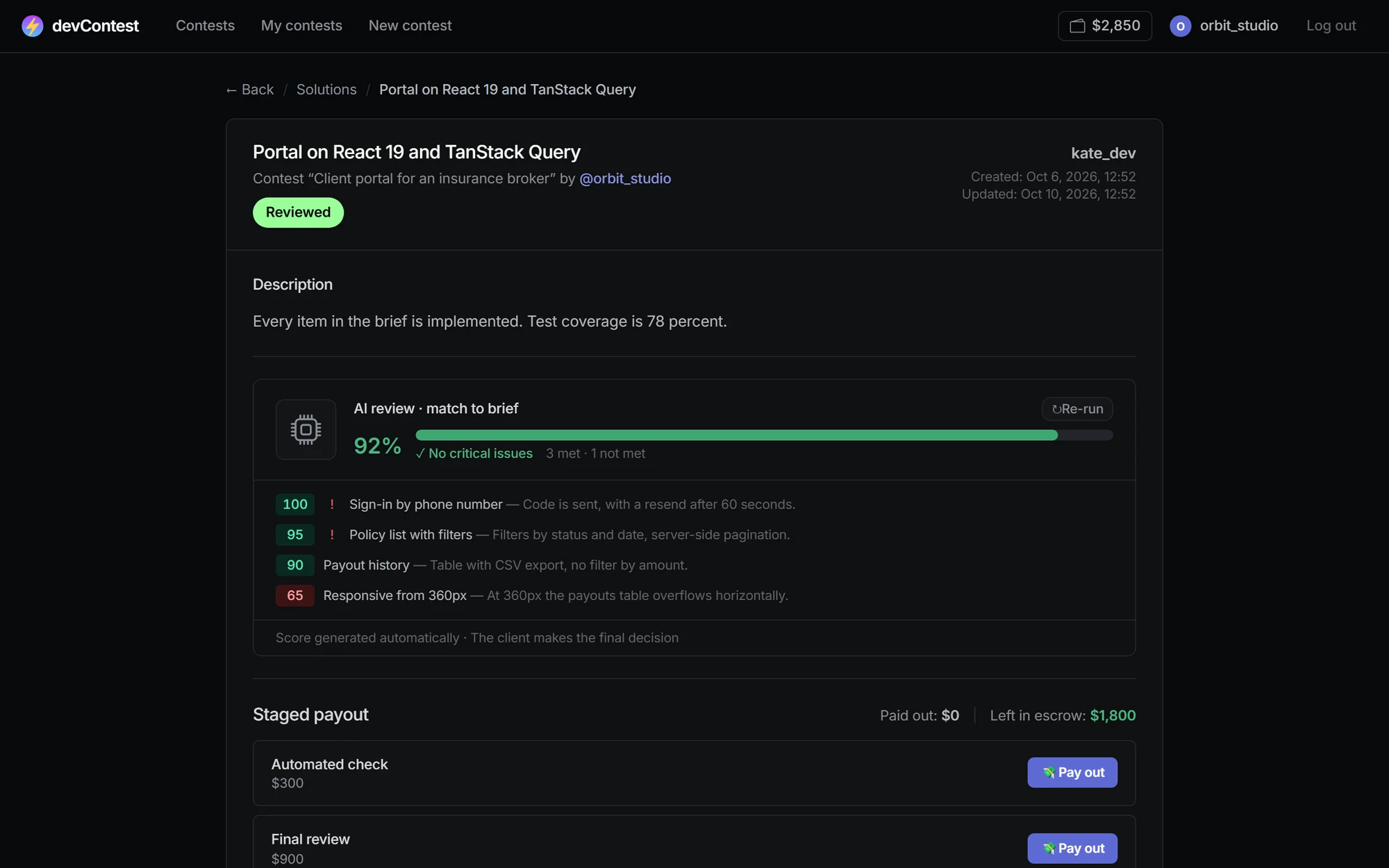Click the 100 score badge
The width and height of the screenshot is (1389, 868).
pos(295,504)
